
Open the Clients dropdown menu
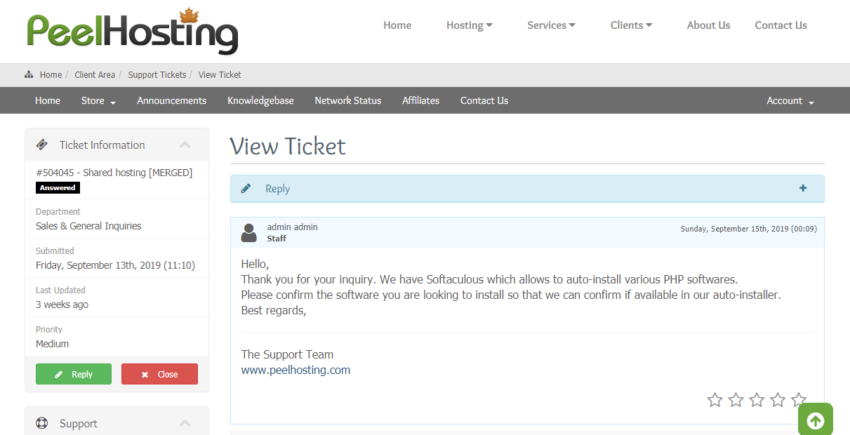[x=631, y=25]
